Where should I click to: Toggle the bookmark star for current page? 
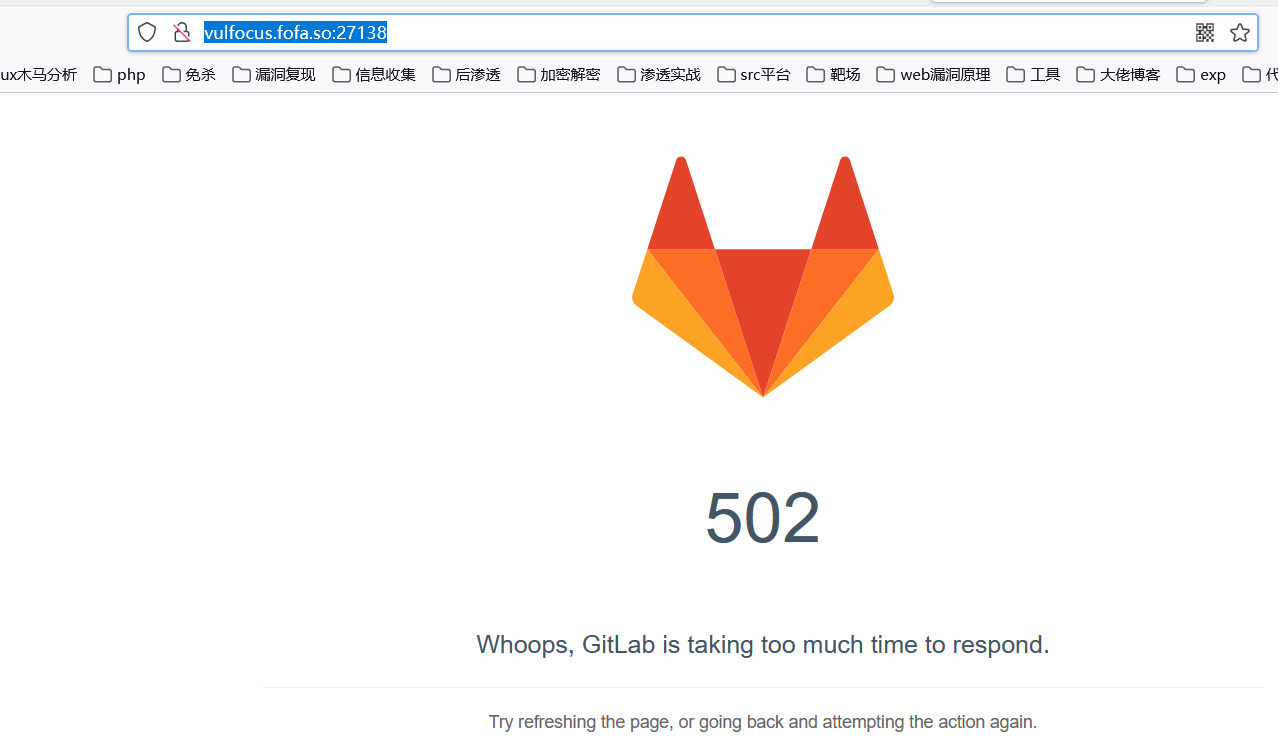coord(1240,32)
